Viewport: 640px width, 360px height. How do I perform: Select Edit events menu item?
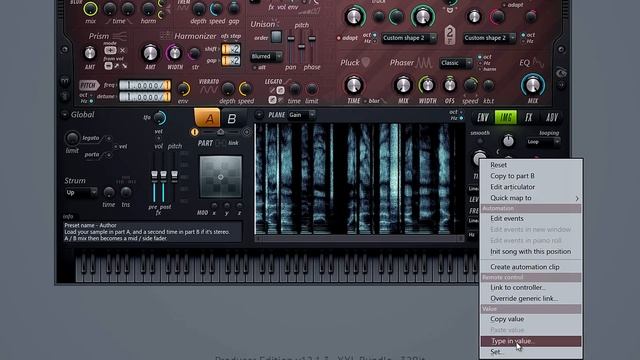[531, 219]
